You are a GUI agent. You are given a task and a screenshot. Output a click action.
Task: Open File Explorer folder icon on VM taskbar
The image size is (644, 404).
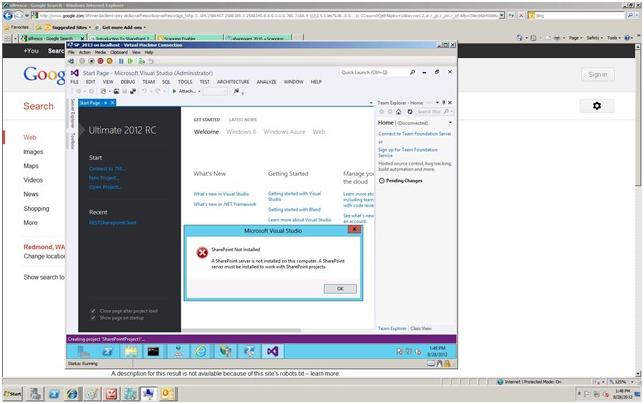[x=131, y=351]
